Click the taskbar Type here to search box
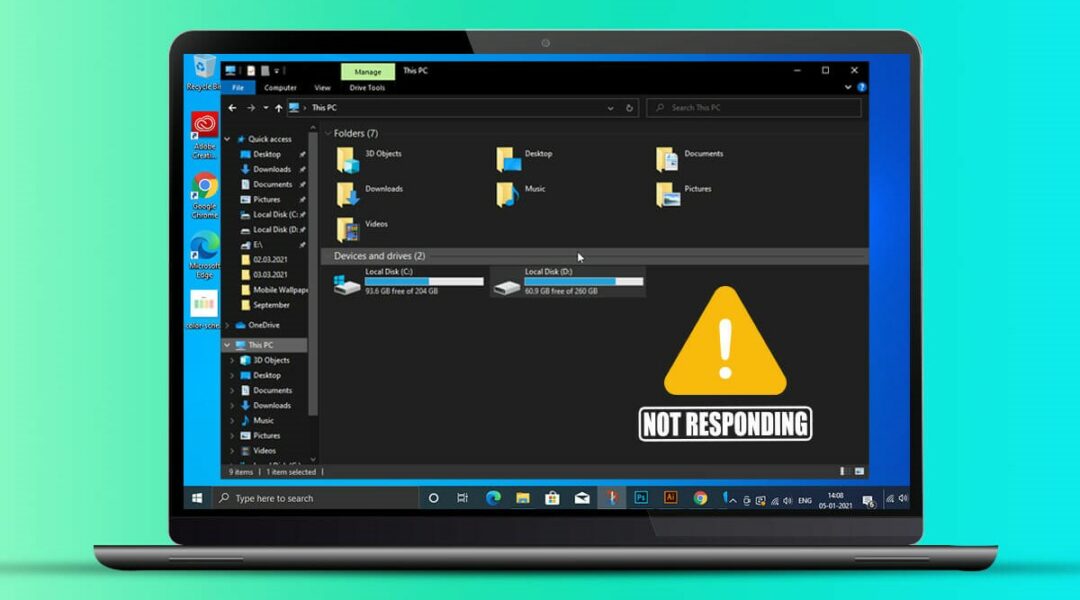The width and height of the screenshot is (1080, 600). [318, 498]
